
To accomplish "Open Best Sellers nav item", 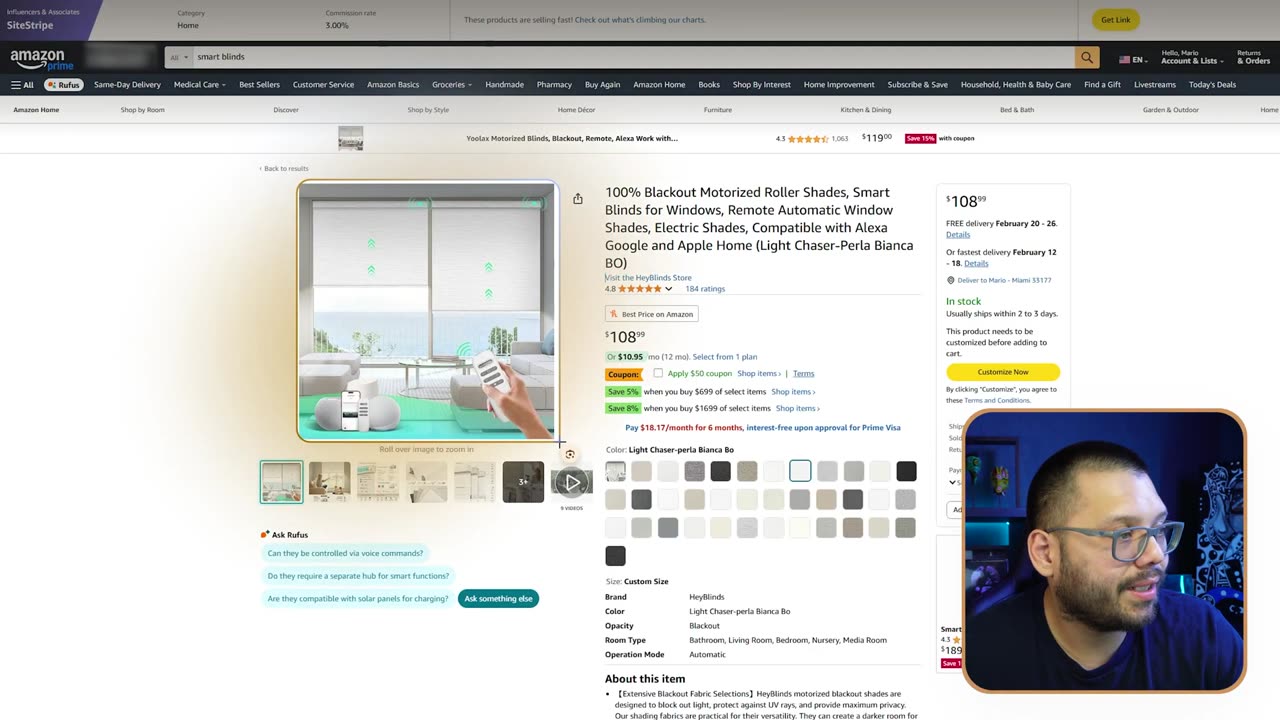I will pyautogui.click(x=259, y=85).
